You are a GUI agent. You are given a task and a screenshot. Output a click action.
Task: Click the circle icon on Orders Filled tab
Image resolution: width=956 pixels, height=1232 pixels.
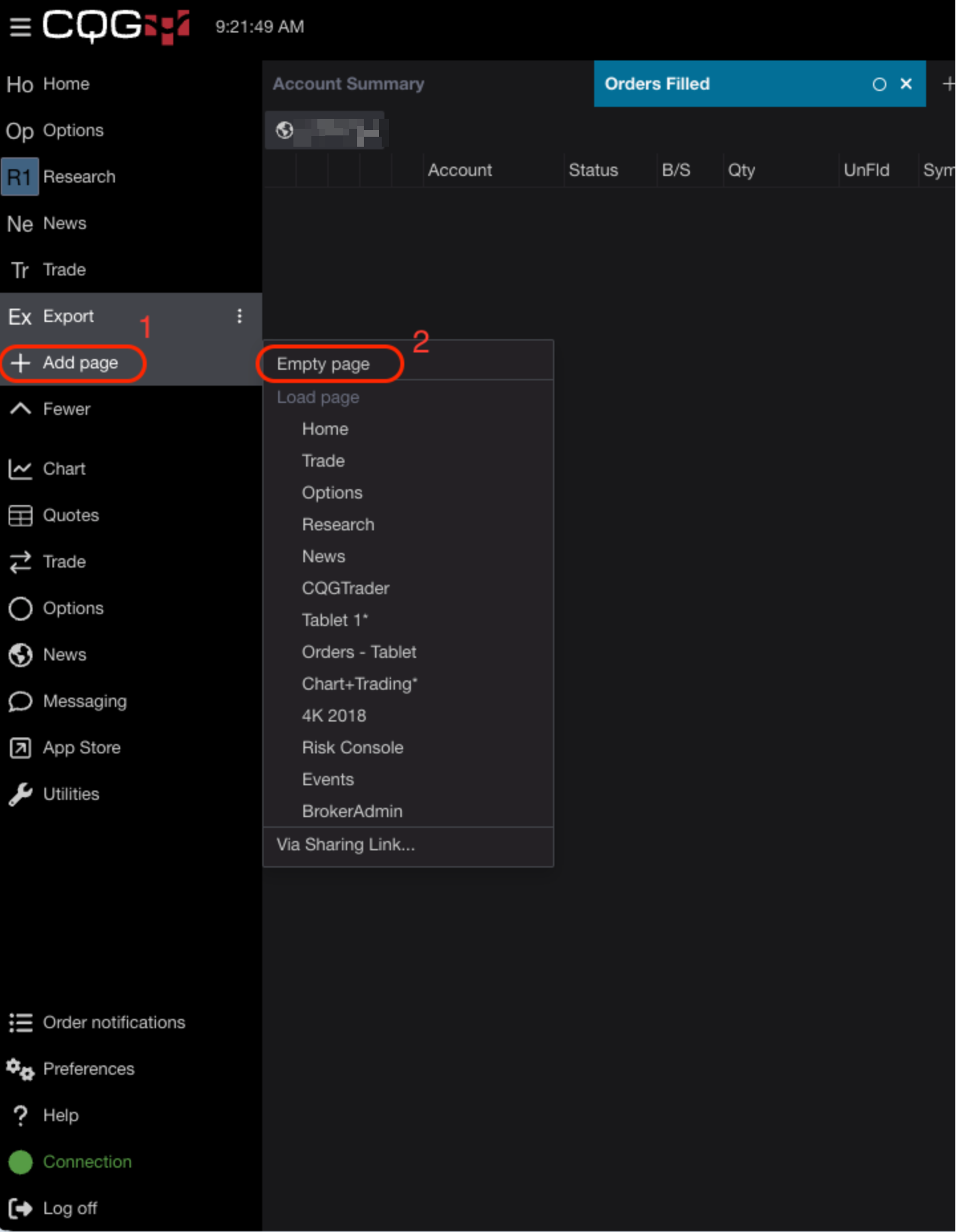(879, 84)
